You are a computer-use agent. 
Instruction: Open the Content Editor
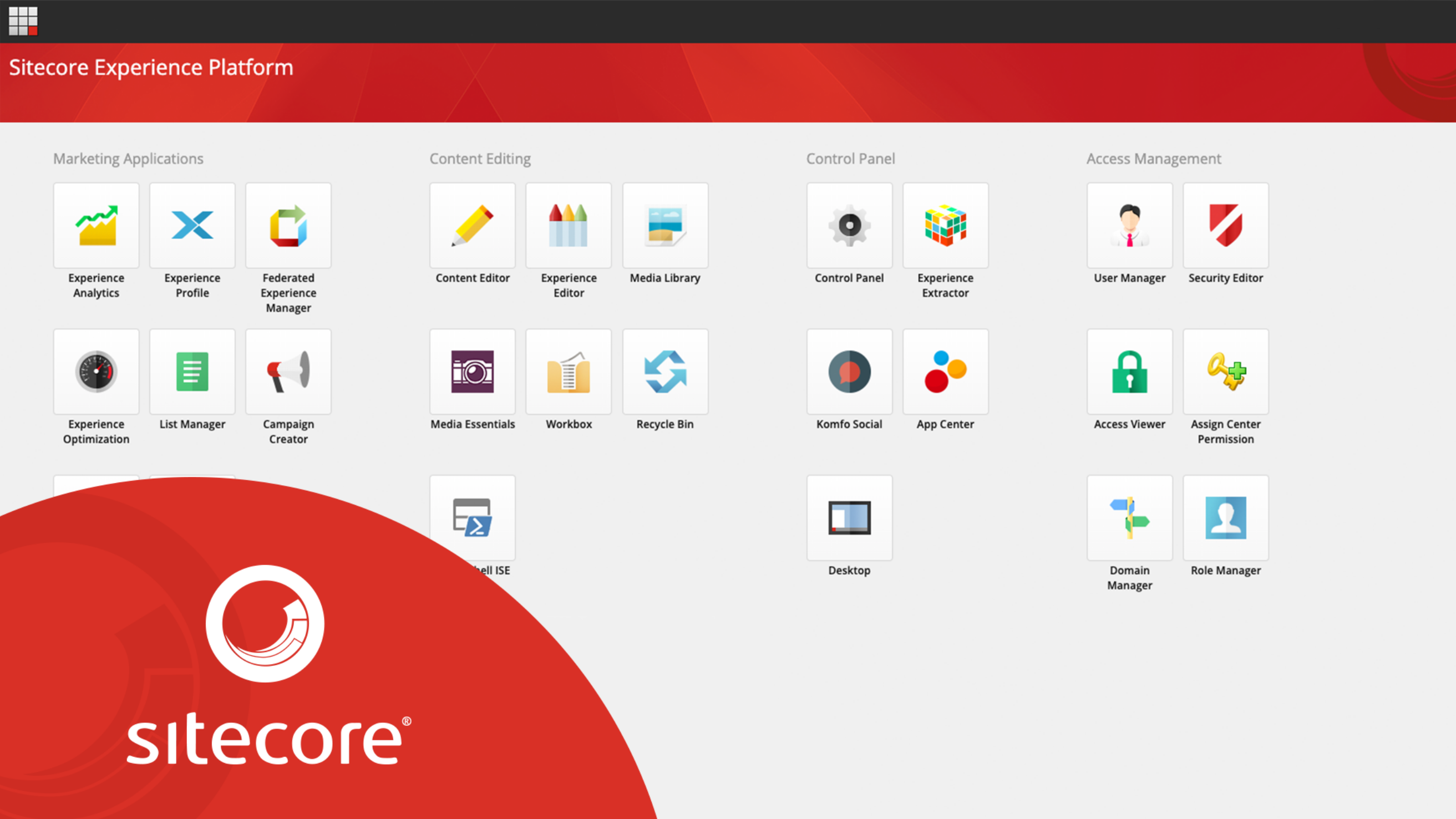coord(473,225)
